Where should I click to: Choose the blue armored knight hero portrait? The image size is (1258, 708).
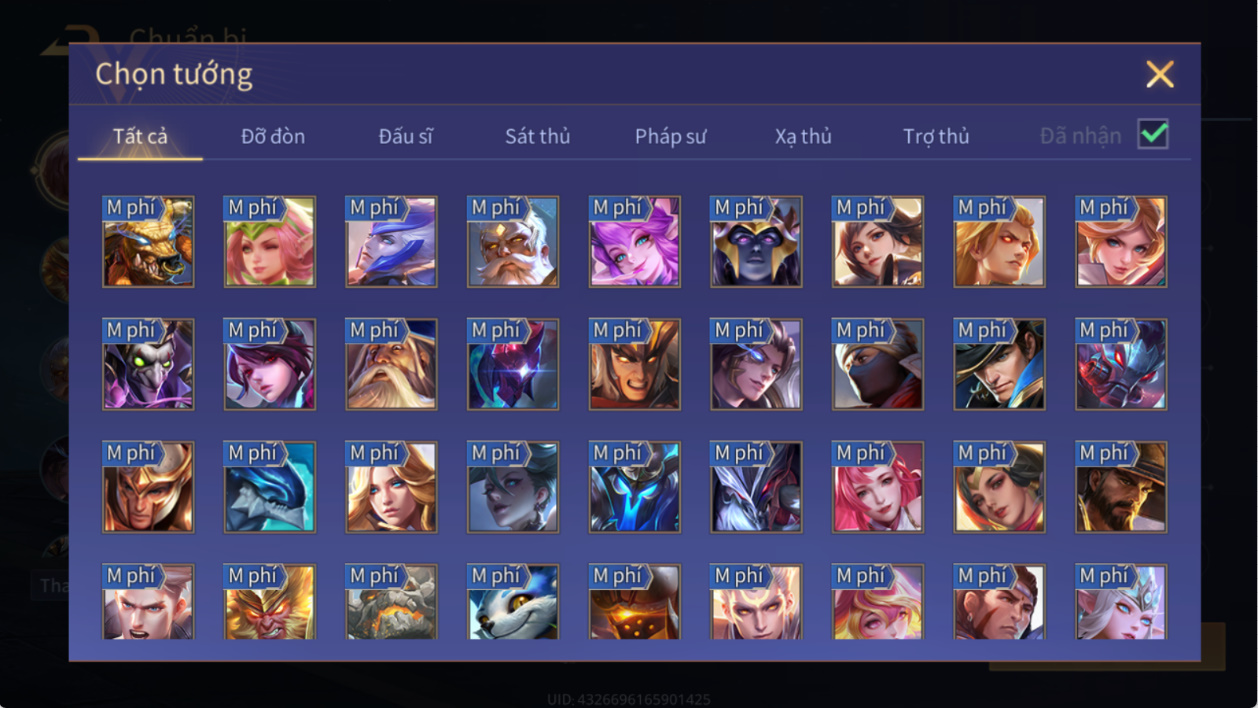635,487
